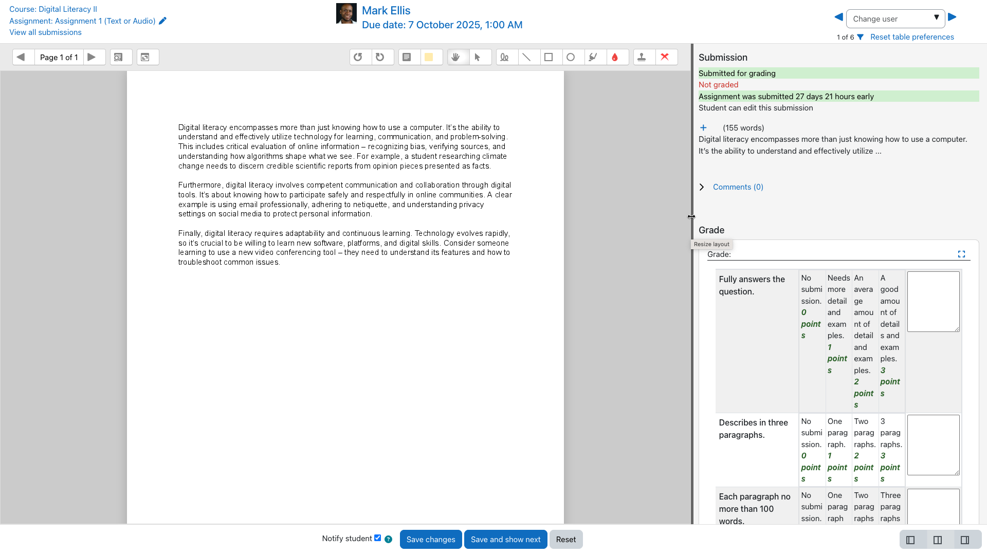
Task: Click the 'Not graded' status text
Action: [x=718, y=85]
